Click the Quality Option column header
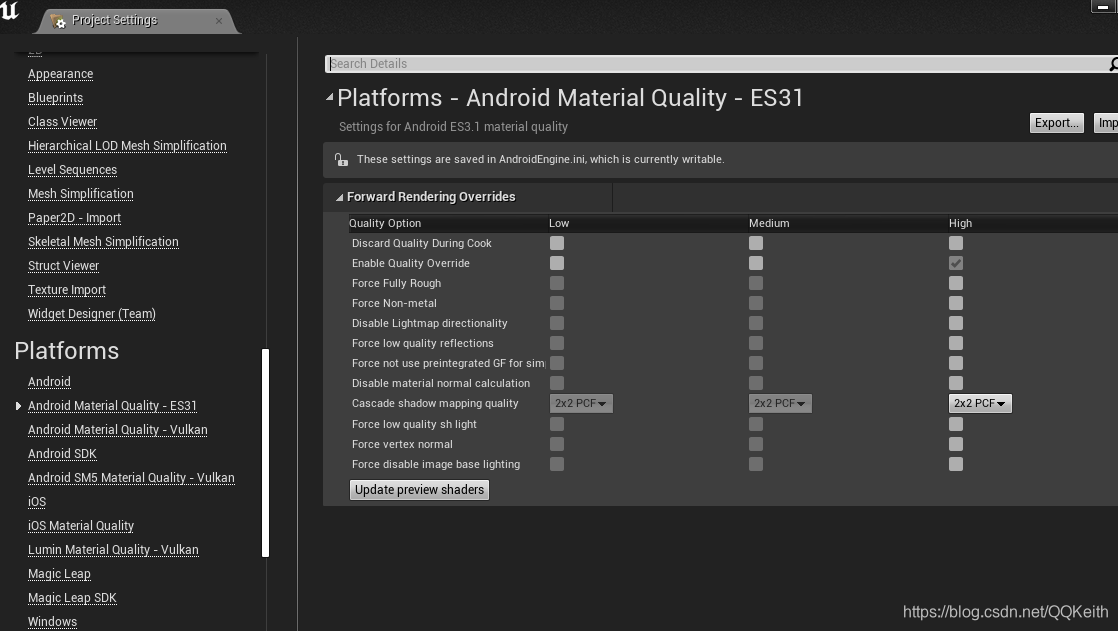 point(385,223)
